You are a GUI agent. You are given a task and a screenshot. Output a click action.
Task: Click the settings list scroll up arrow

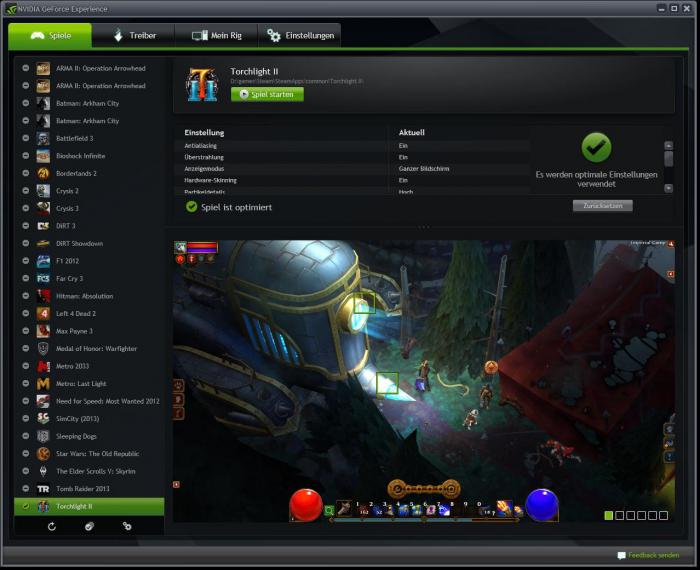668,146
